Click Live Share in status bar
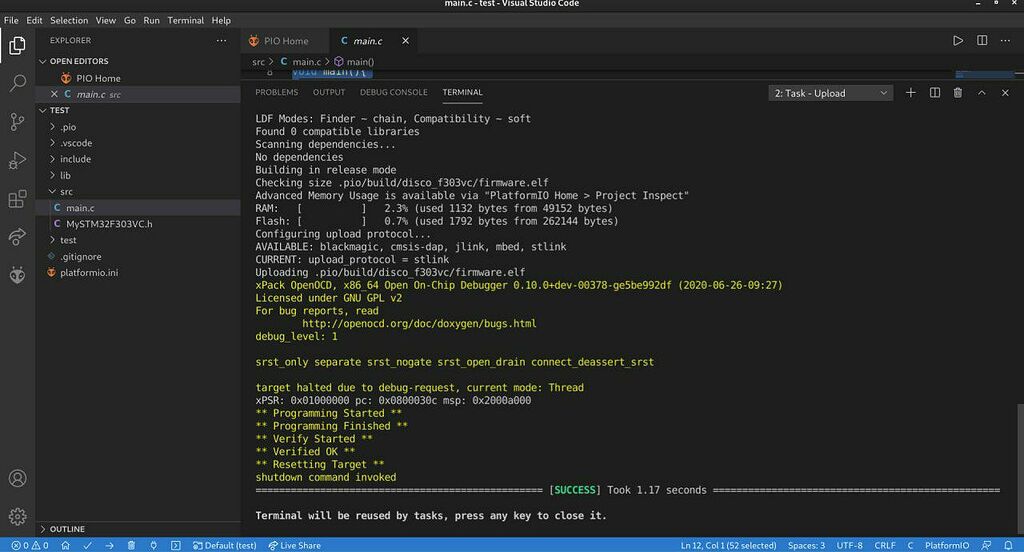This screenshot has height=552, width=1024. (294, 545)
